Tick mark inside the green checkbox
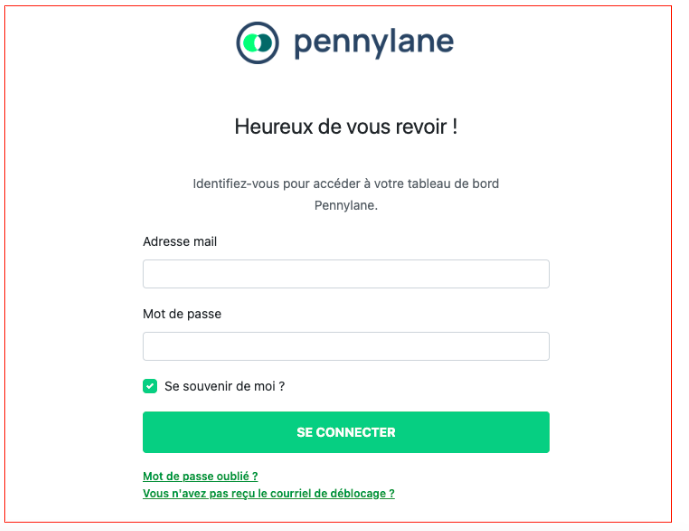Screen dimensions: 689x531 (150, 386)
